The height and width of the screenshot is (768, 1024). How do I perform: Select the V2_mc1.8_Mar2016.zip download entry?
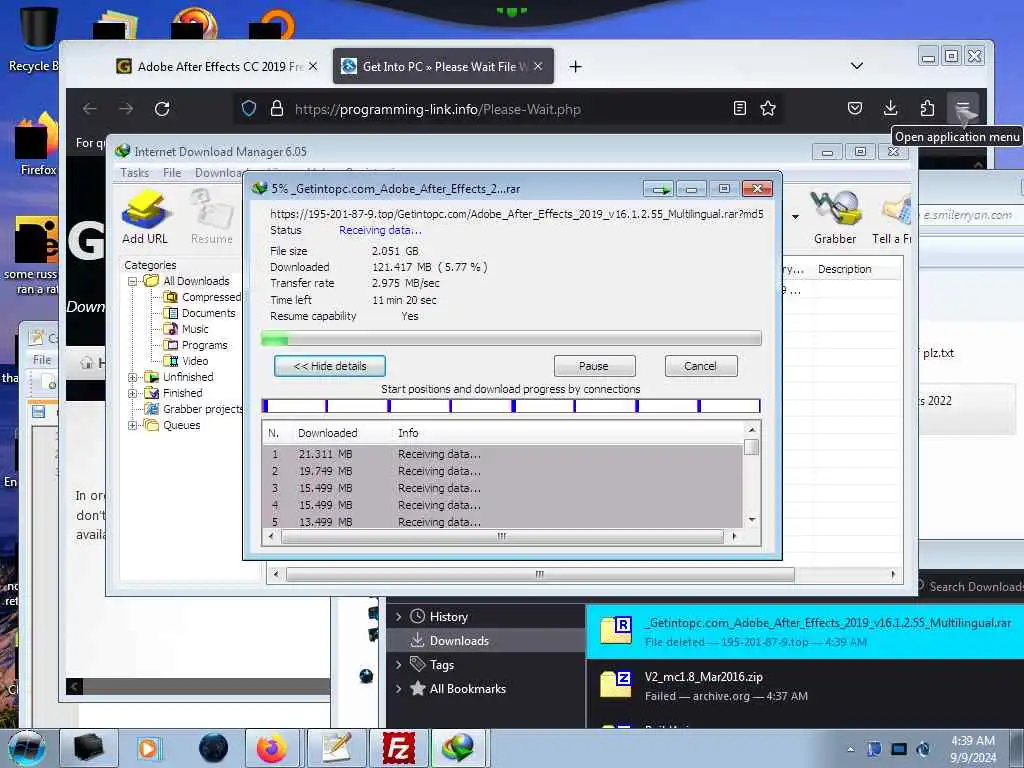[x=805, y=686]
